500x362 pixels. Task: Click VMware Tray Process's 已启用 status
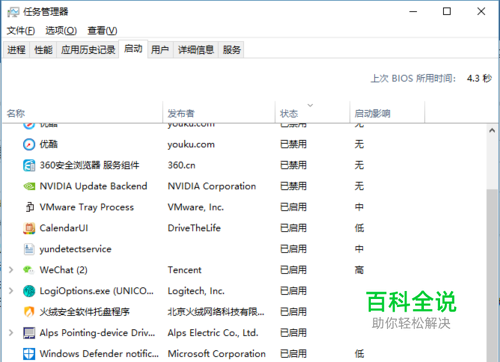293,207
